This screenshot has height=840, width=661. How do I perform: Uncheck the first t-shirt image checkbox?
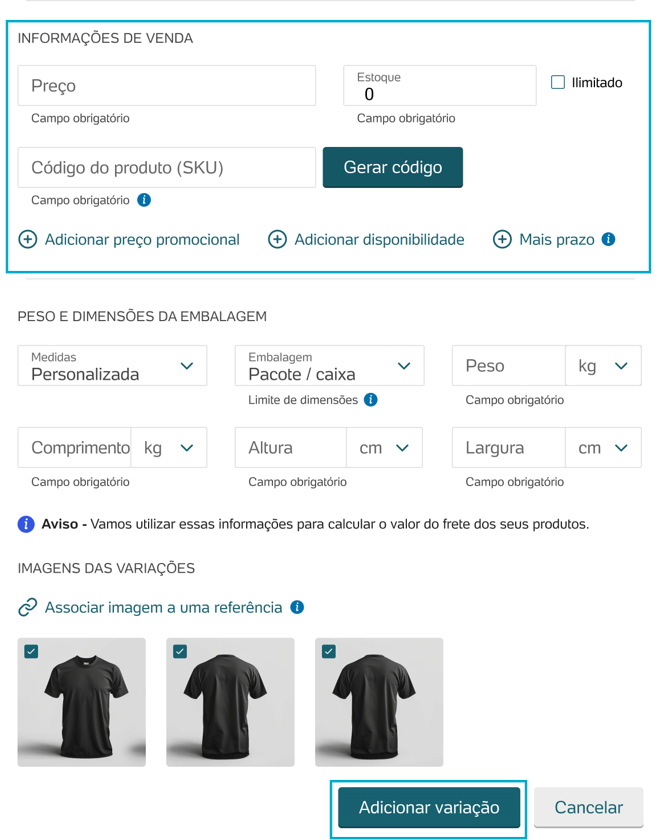pos(31,651)
